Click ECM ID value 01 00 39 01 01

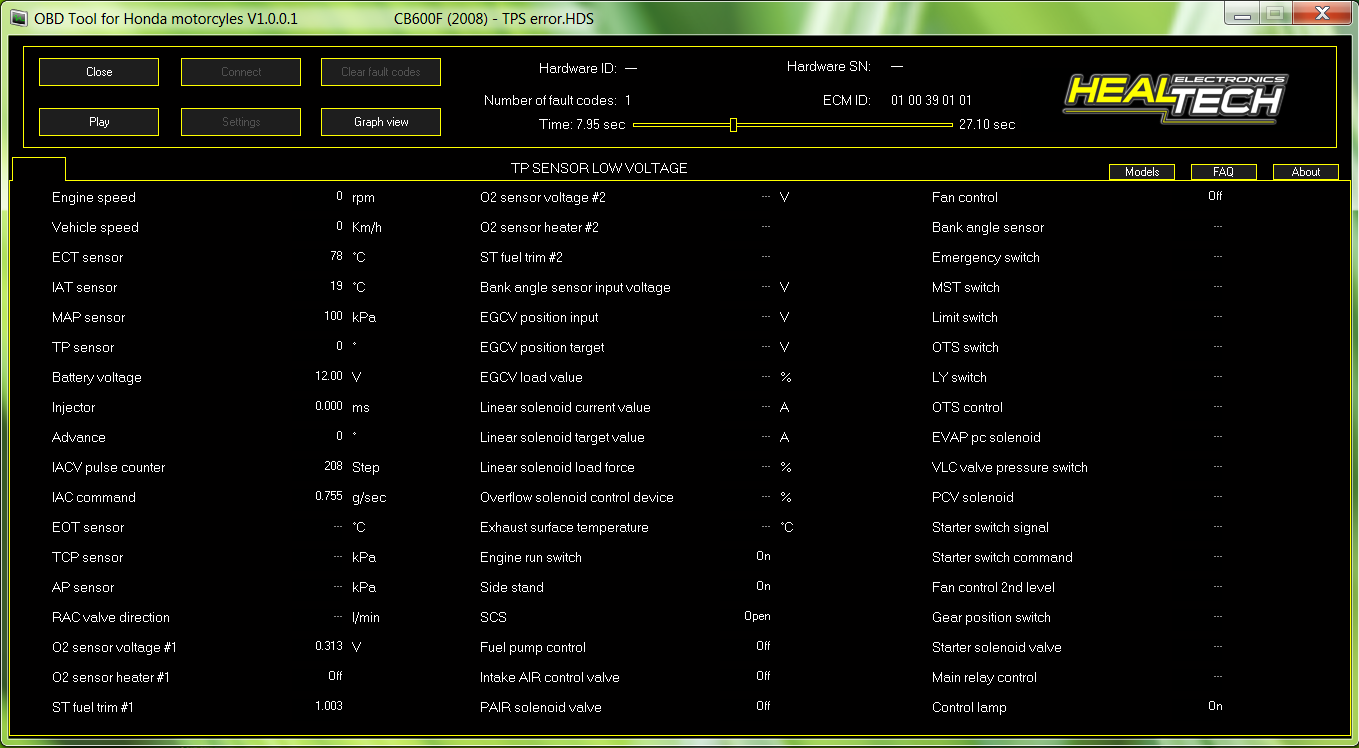point(931,100)
